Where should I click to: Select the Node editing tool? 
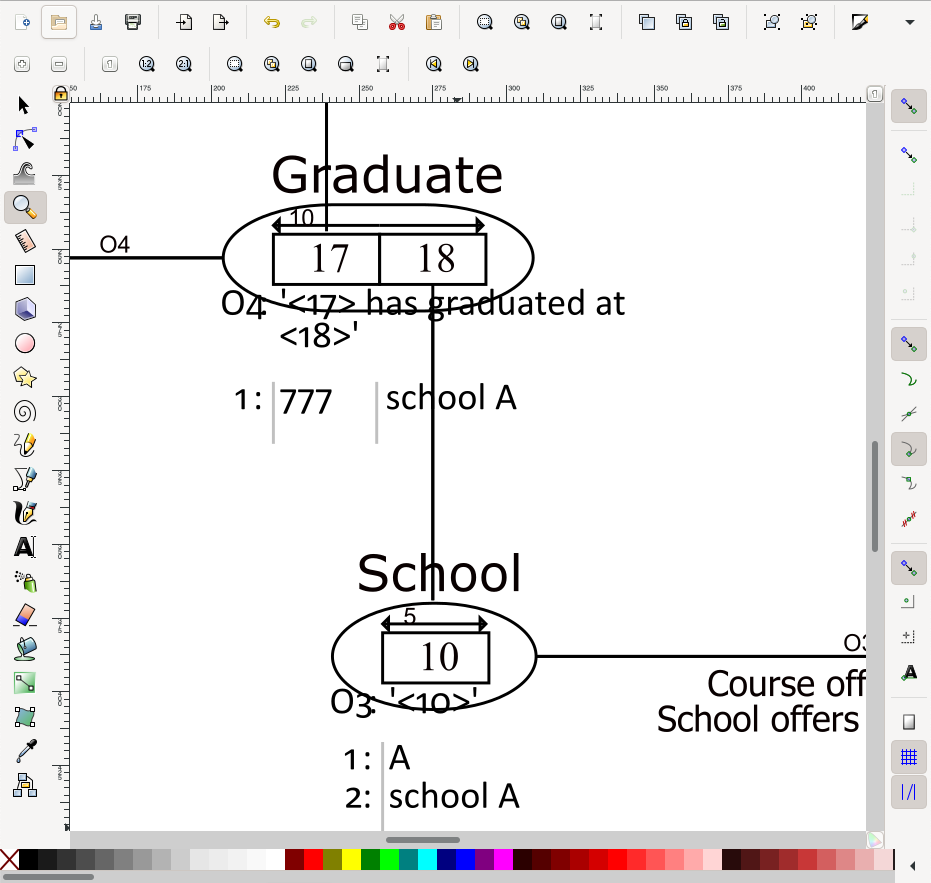[25, 139]
